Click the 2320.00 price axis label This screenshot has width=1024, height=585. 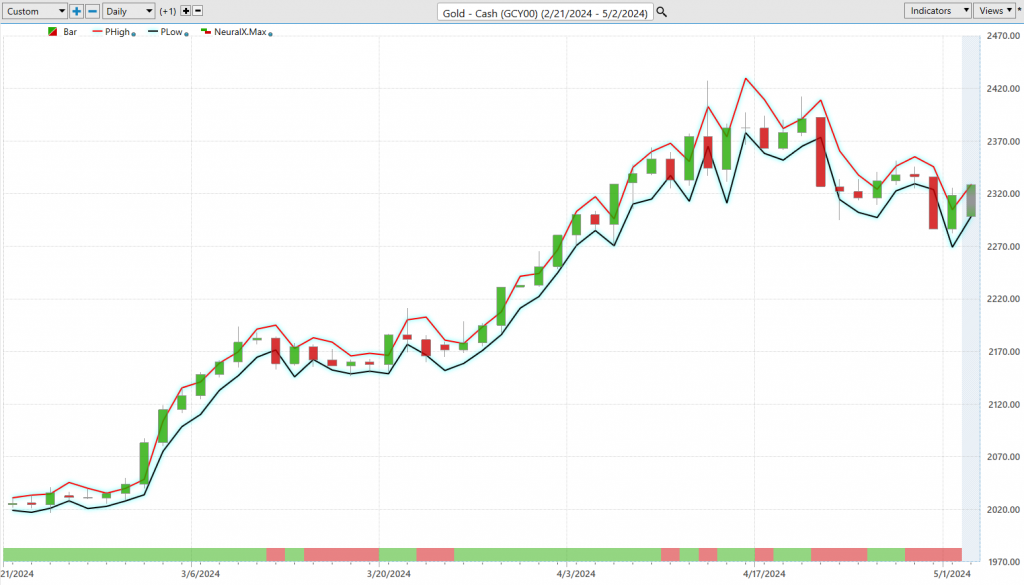[x=1003, y=194]
